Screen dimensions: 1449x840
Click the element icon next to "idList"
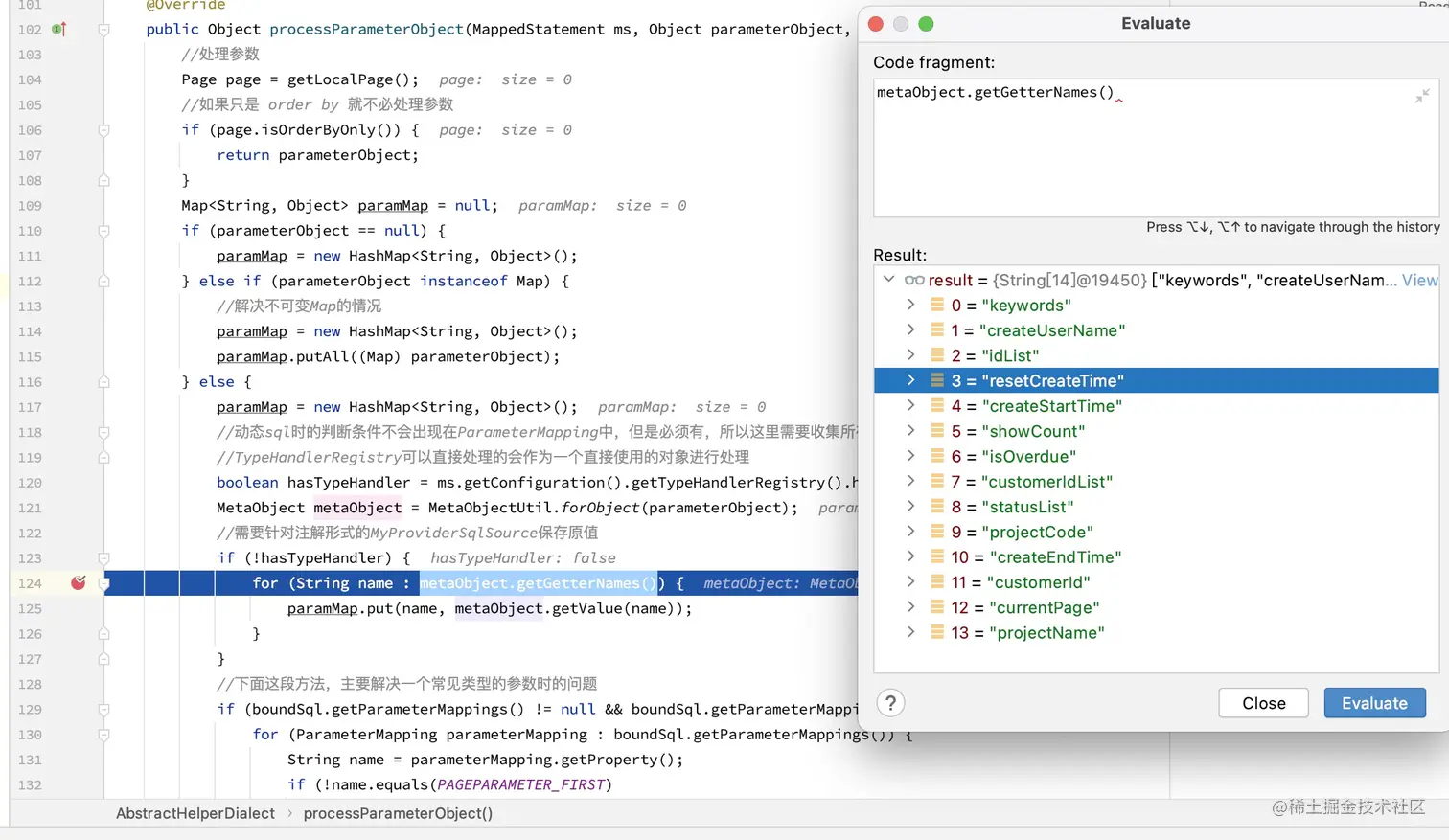pyautogui.click(x=937, y=354)
